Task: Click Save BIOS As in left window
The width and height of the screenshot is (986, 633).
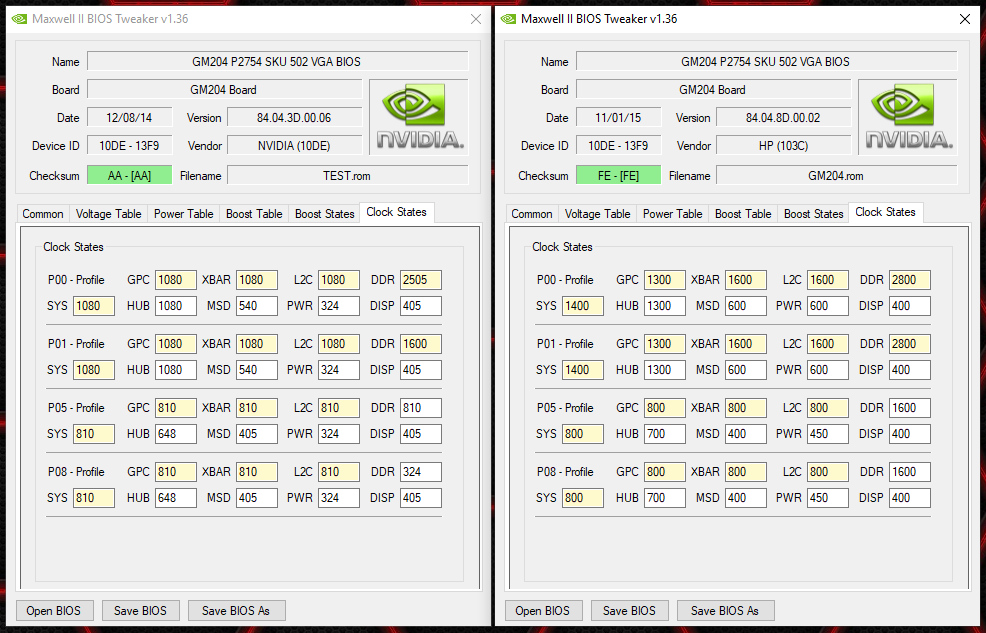Action: (x=236, y=610)
